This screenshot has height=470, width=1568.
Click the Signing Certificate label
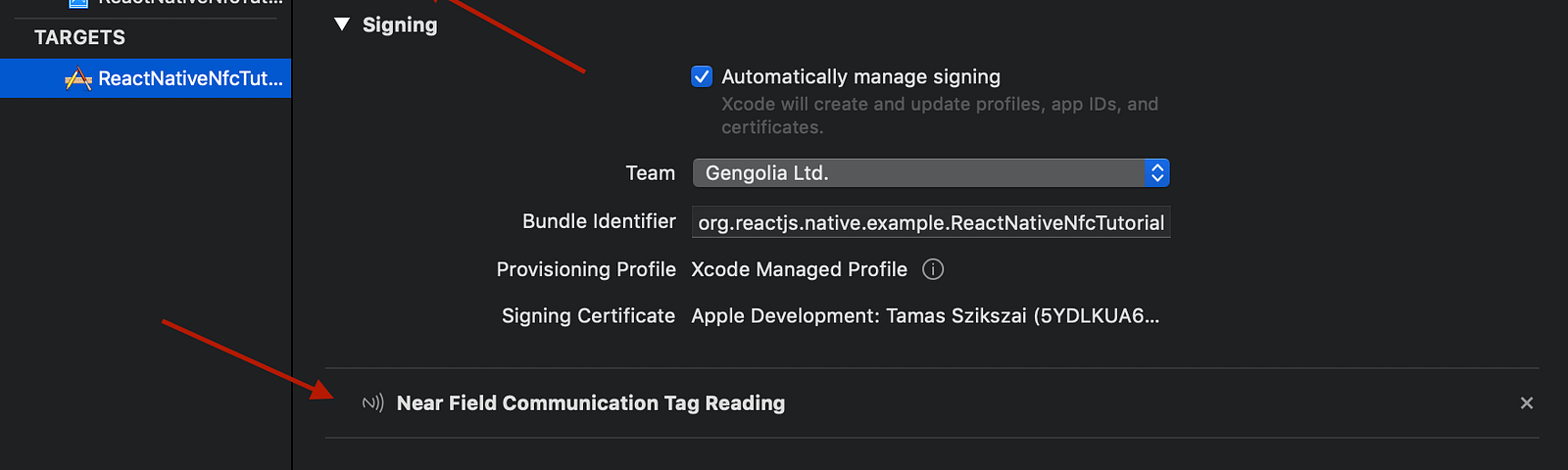point(588,316)
